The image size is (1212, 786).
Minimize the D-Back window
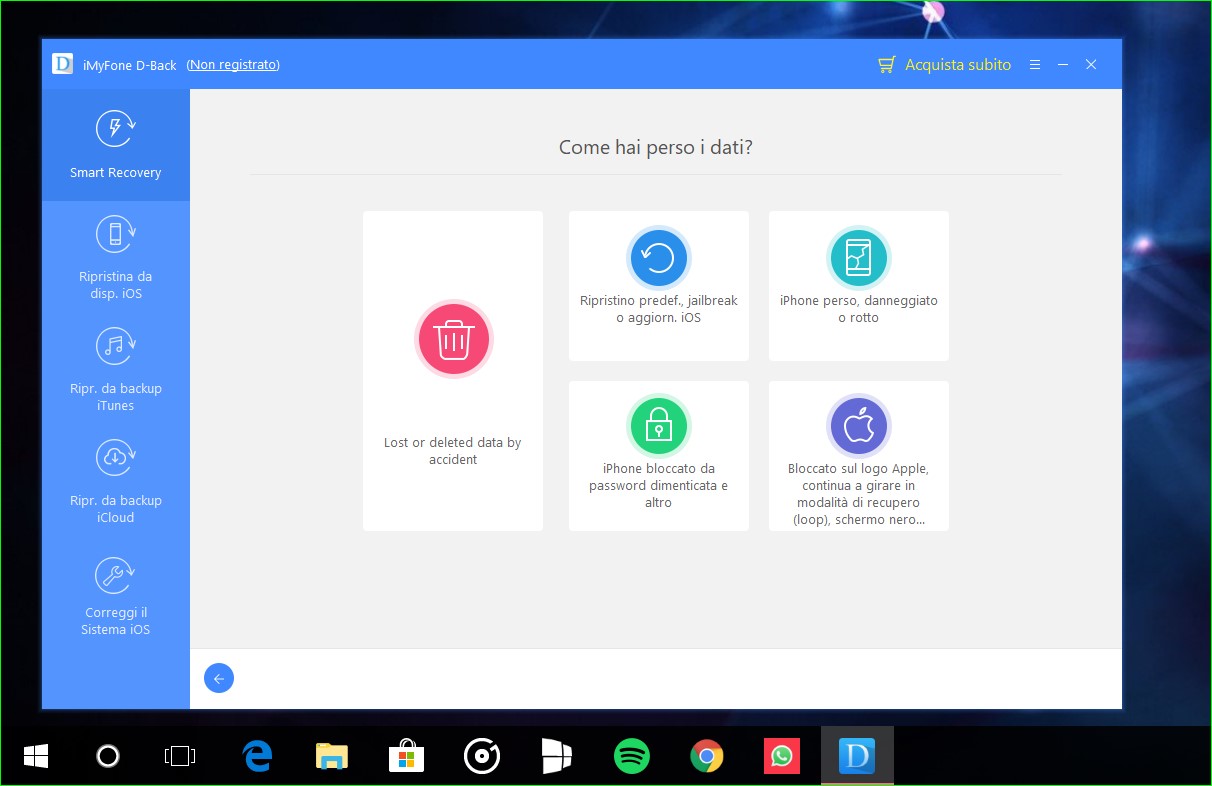[1063, 65]
